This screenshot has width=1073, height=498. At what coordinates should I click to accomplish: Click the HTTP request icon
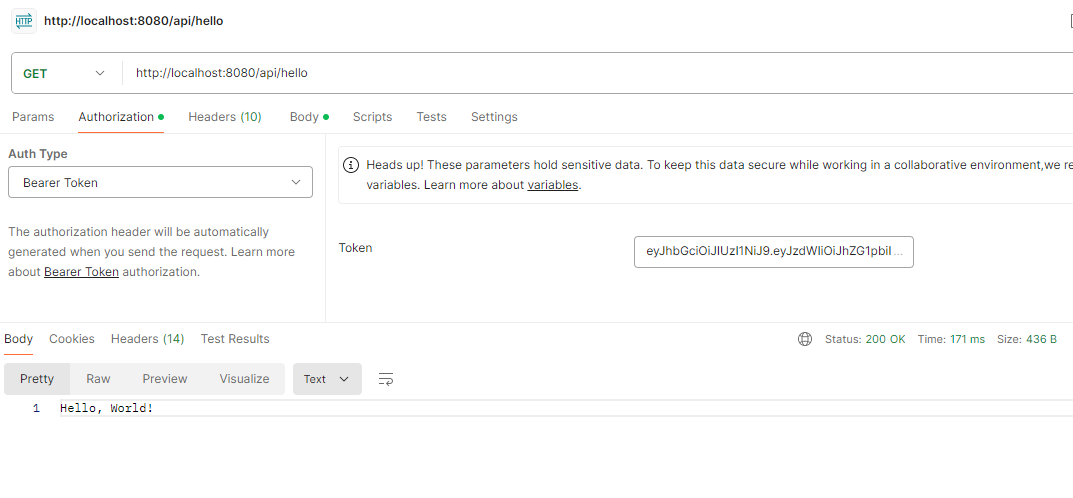point(23,20)
